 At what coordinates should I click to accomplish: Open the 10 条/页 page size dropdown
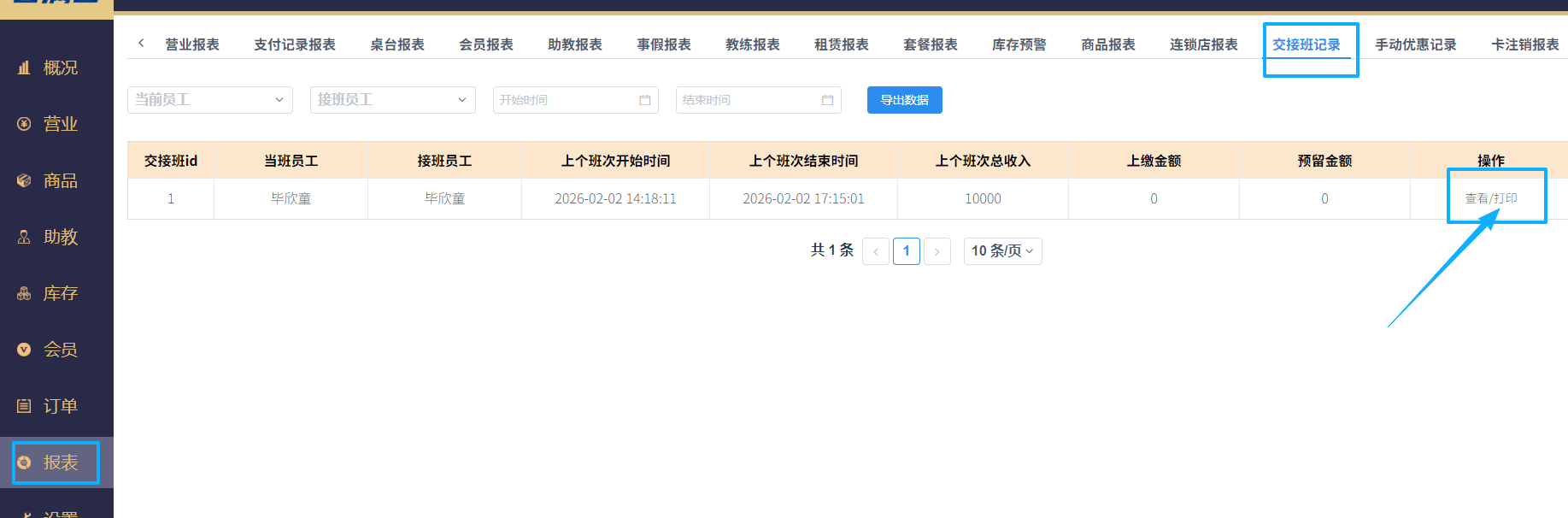[x=1003, y=250]
